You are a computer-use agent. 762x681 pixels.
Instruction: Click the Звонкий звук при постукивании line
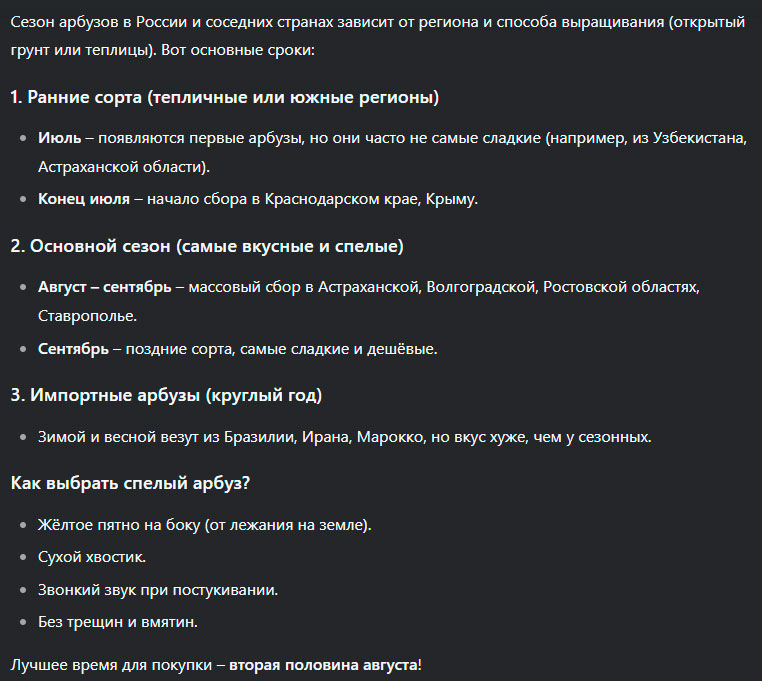click(158, 590)
